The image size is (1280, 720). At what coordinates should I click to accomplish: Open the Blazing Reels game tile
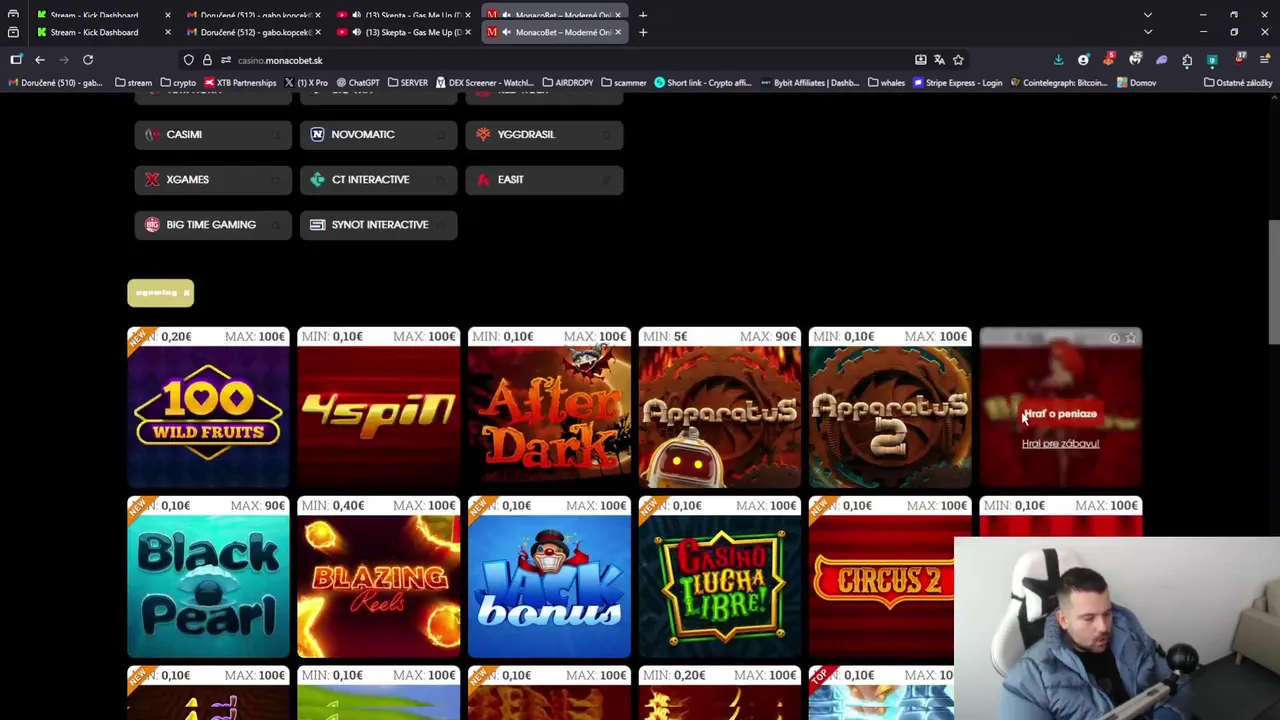click(x=378, y=577)
